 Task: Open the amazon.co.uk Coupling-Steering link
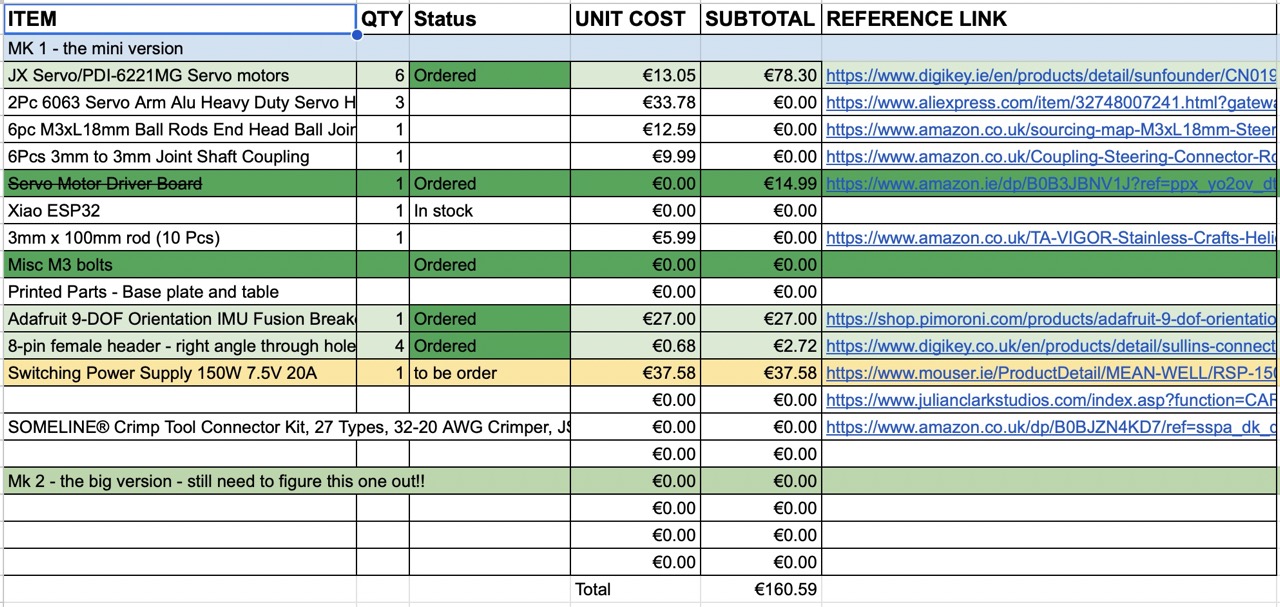click(x=1051, y=156)
